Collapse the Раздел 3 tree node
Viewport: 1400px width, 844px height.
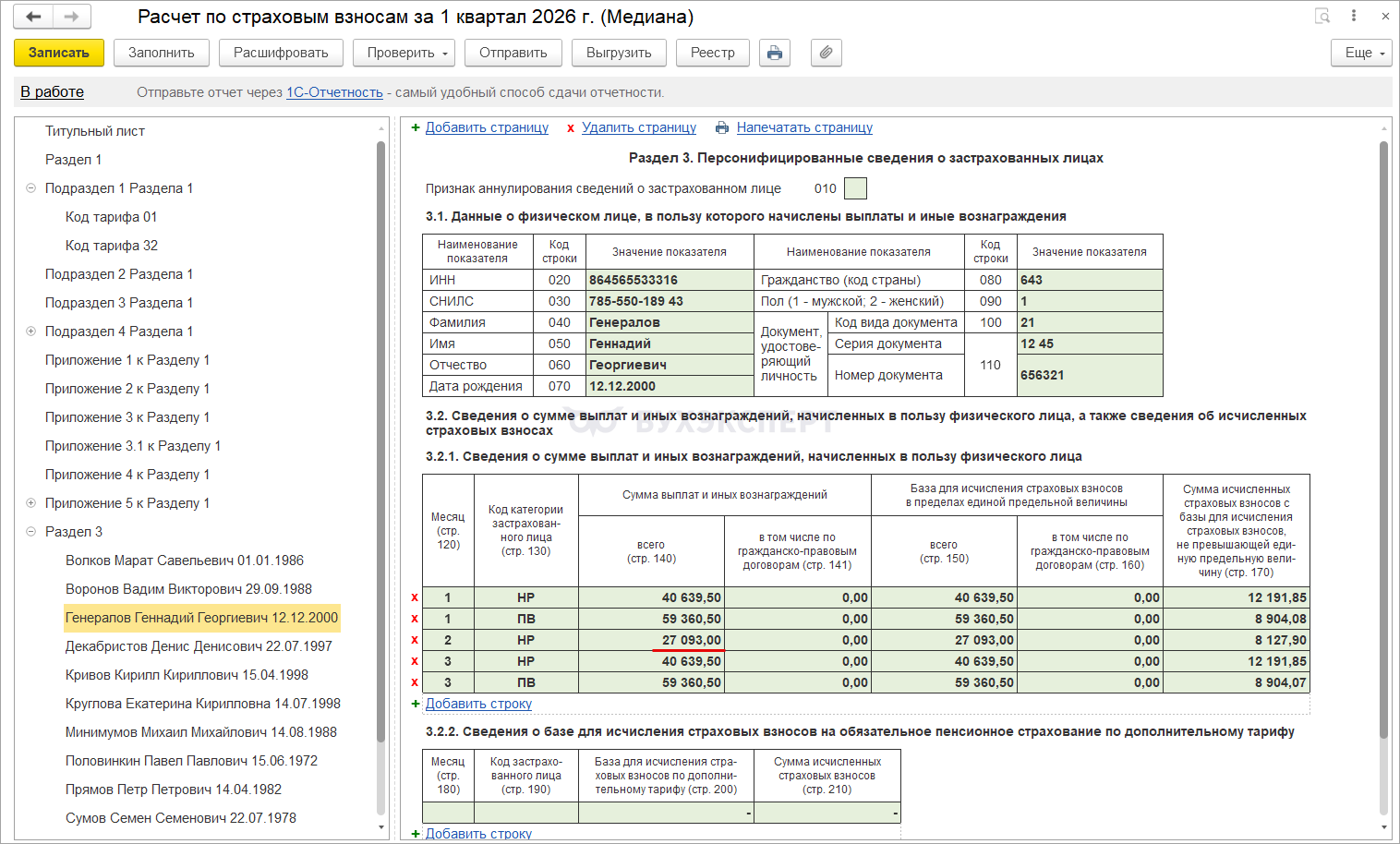30,532
